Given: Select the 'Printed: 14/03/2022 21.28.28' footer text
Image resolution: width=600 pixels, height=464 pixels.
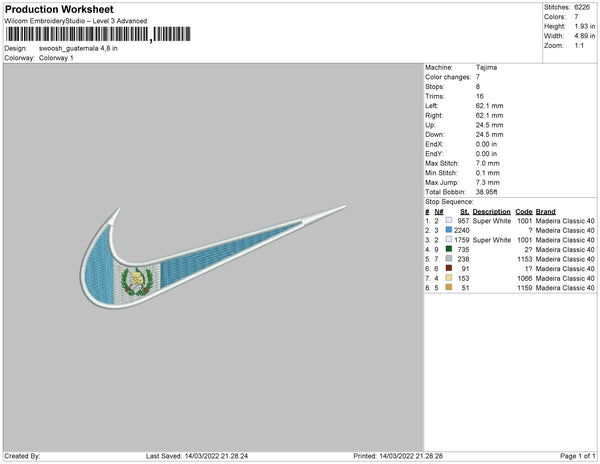Looking at the screenshot, I should (398, 456).
